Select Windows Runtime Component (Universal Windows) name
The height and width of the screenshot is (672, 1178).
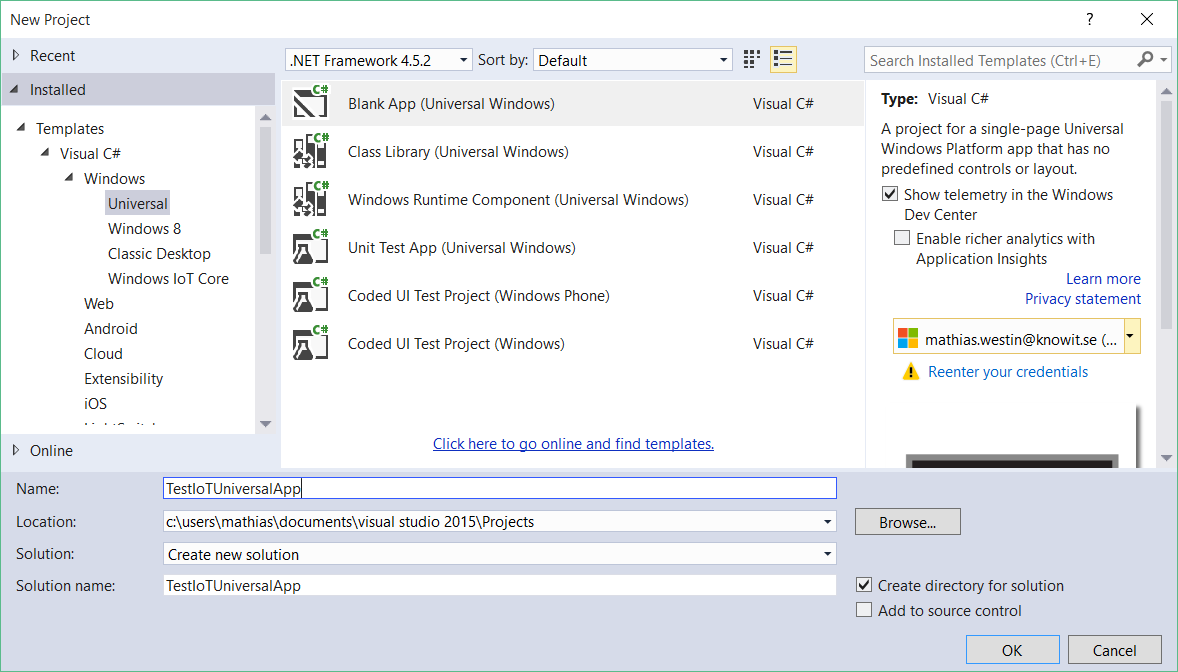pos(518,199)
